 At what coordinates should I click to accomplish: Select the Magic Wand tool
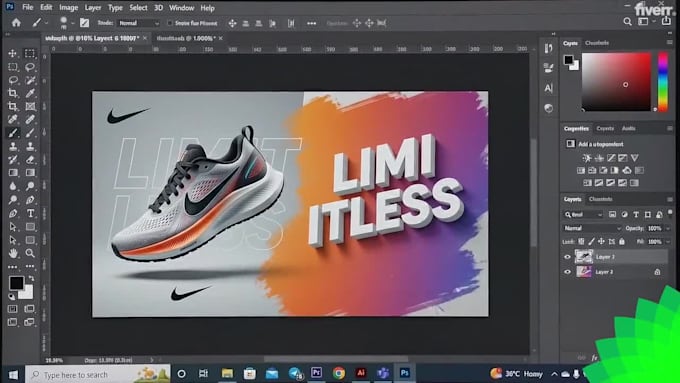click(30, 80)
